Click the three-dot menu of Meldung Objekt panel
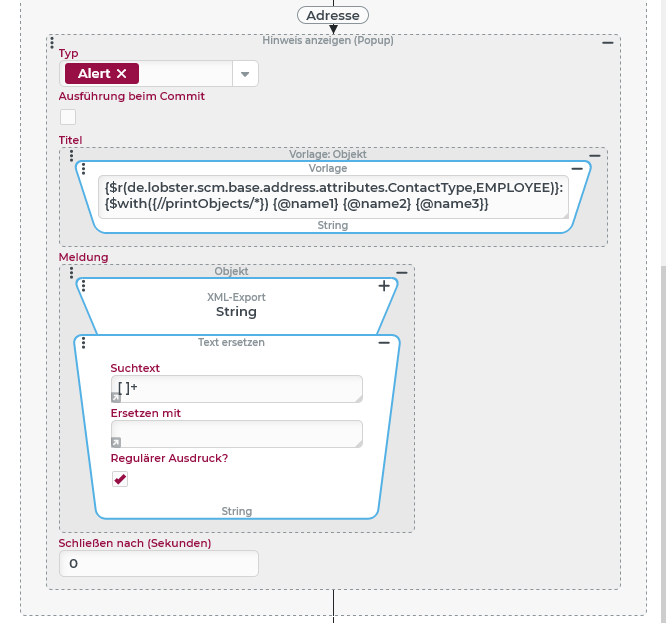This screenshot has width=666, height=623. tap(71, 272)
